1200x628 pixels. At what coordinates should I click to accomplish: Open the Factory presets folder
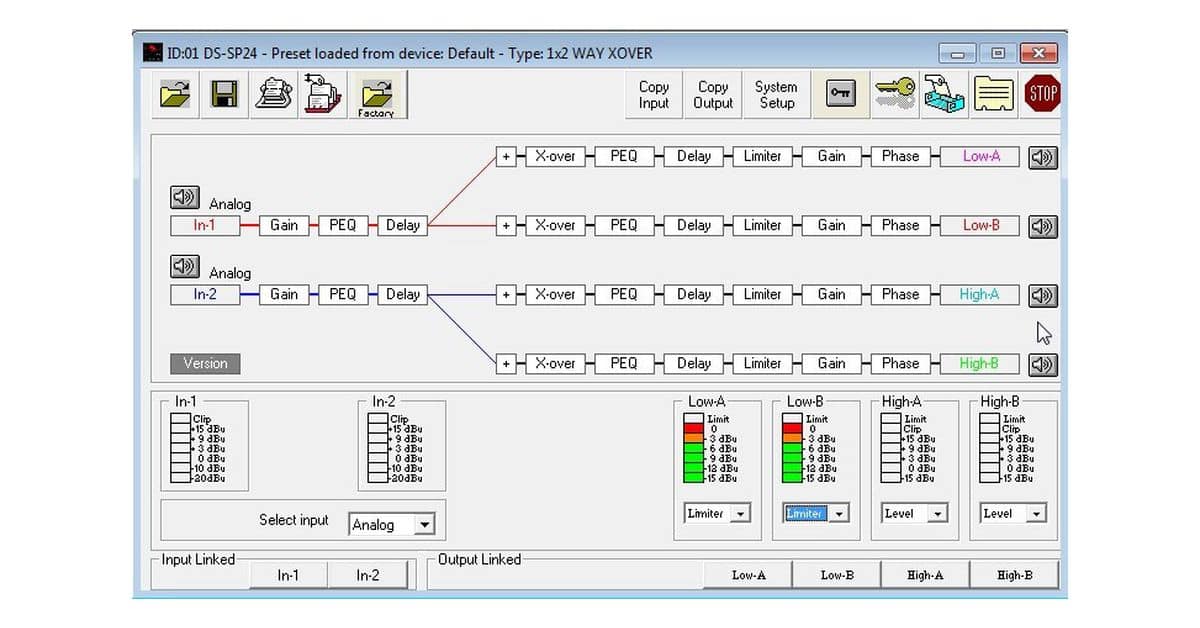tap(376, 96)
